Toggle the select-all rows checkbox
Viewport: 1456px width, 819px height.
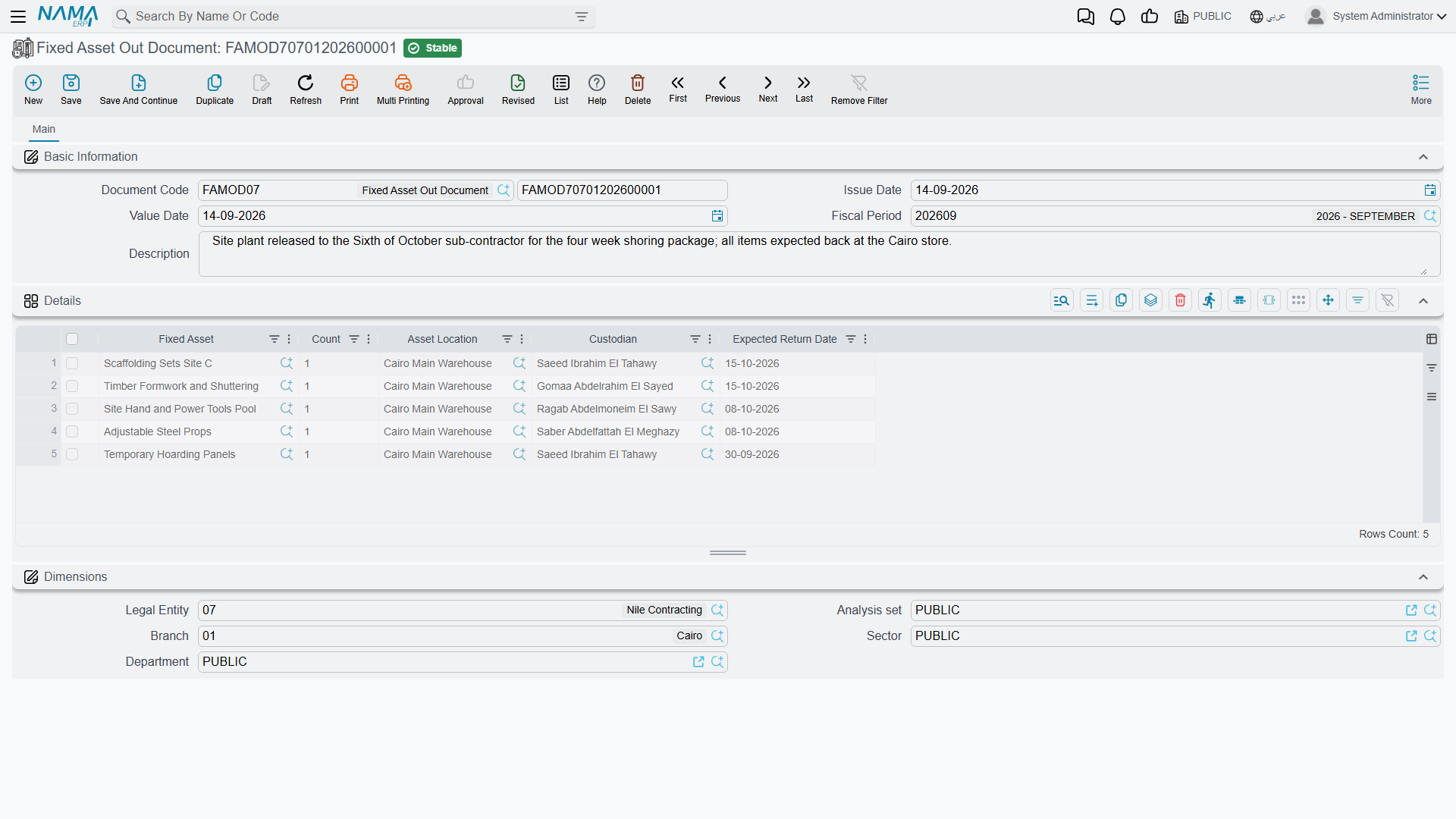coord(72,339)
